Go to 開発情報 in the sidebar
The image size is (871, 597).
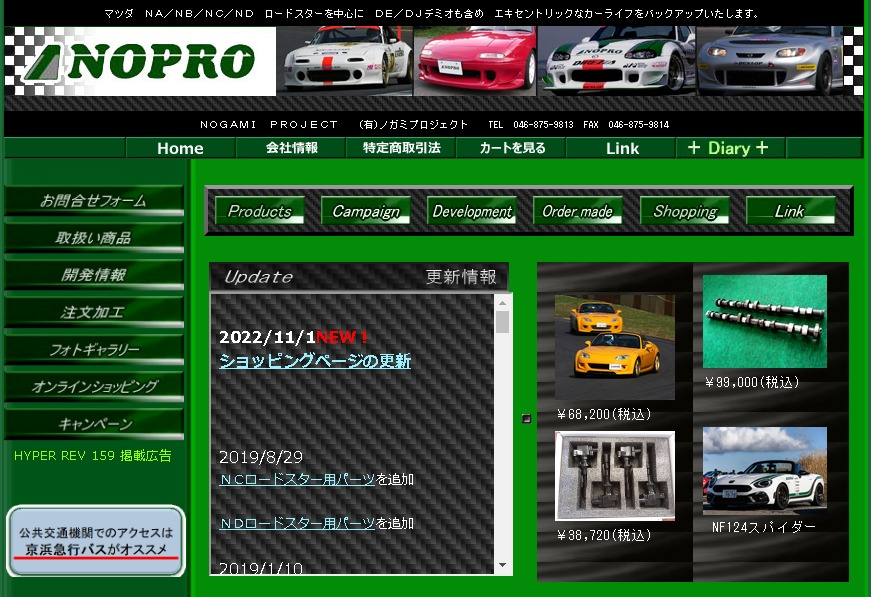tap(94, 275)
